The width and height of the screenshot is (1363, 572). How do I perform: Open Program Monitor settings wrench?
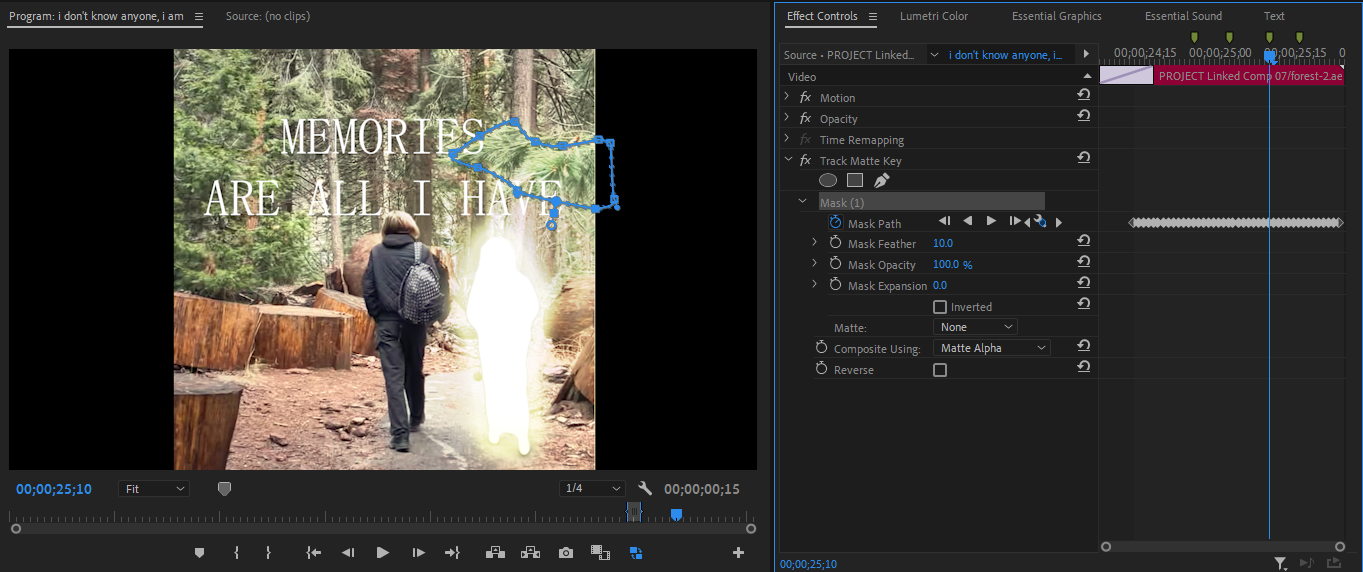(645, 488)
